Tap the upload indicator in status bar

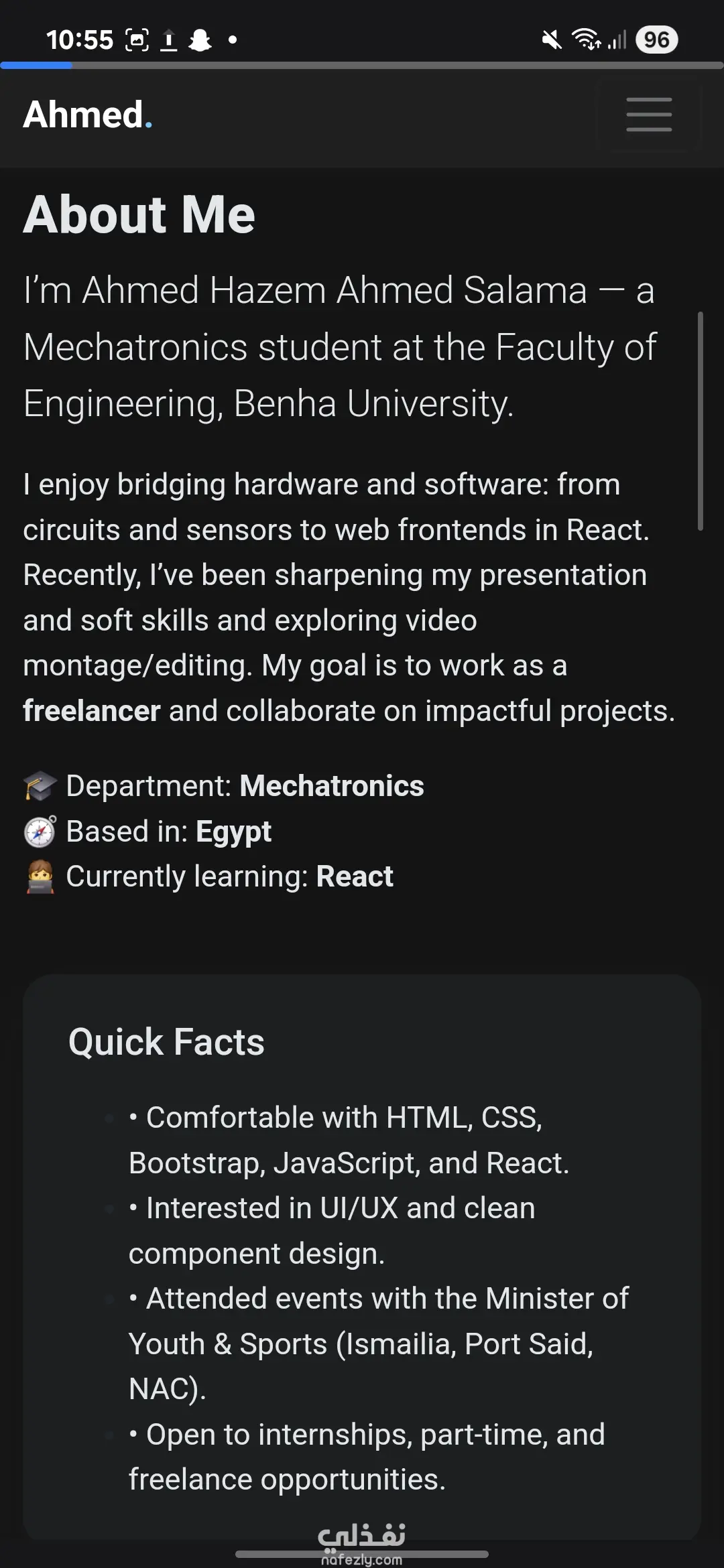(169, 40)
